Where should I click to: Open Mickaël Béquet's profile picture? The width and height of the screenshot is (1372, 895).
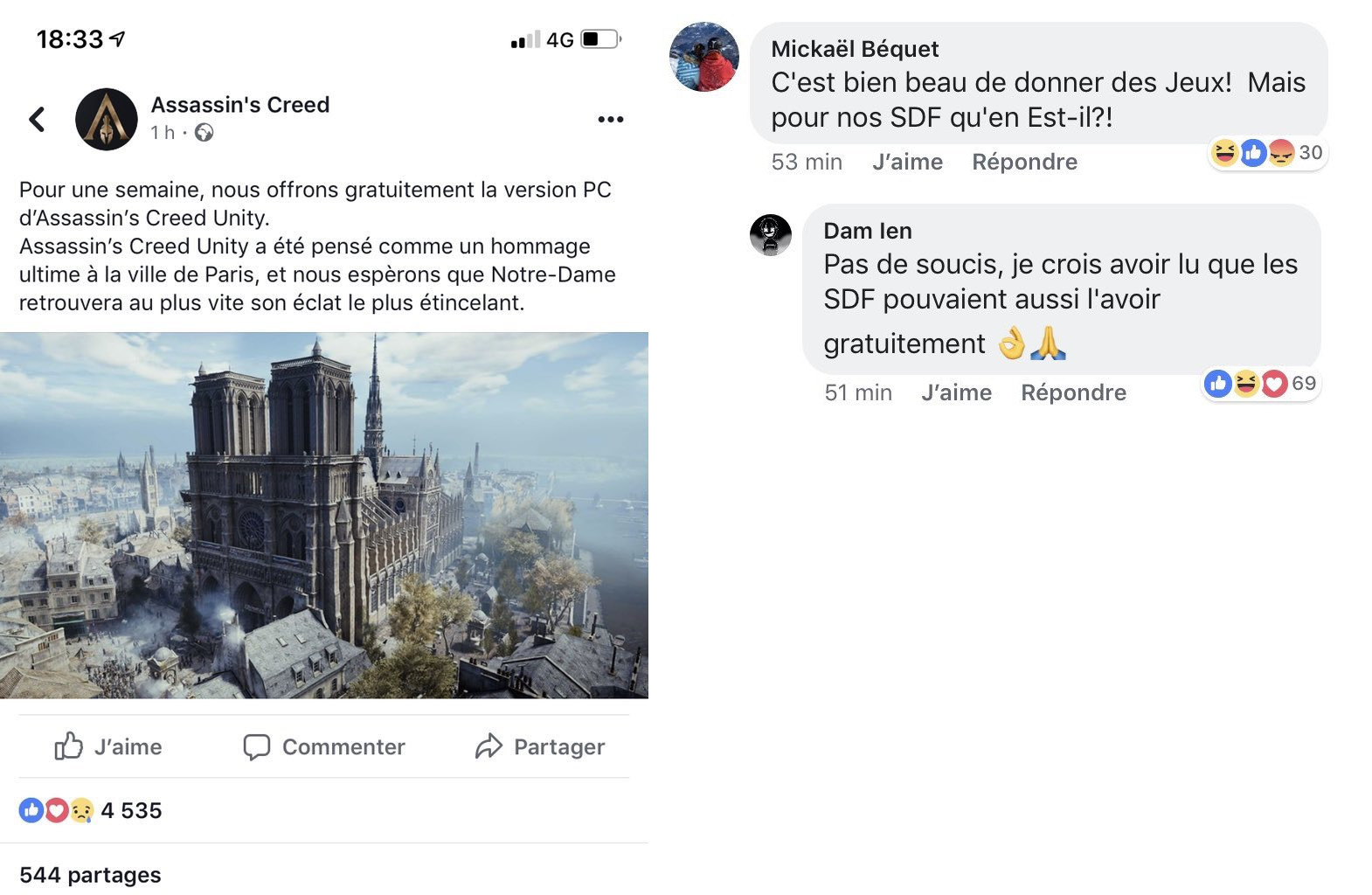[x=703, y=57]
